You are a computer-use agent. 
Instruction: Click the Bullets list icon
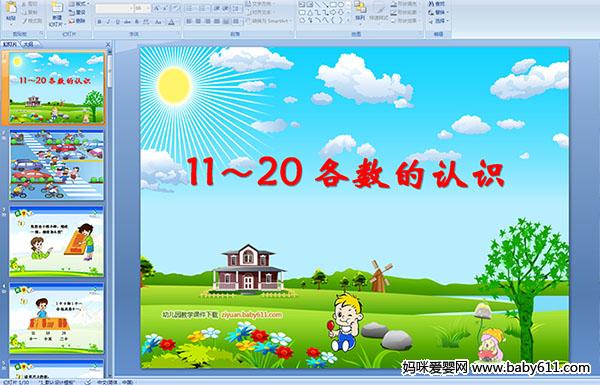click(189, 8)
